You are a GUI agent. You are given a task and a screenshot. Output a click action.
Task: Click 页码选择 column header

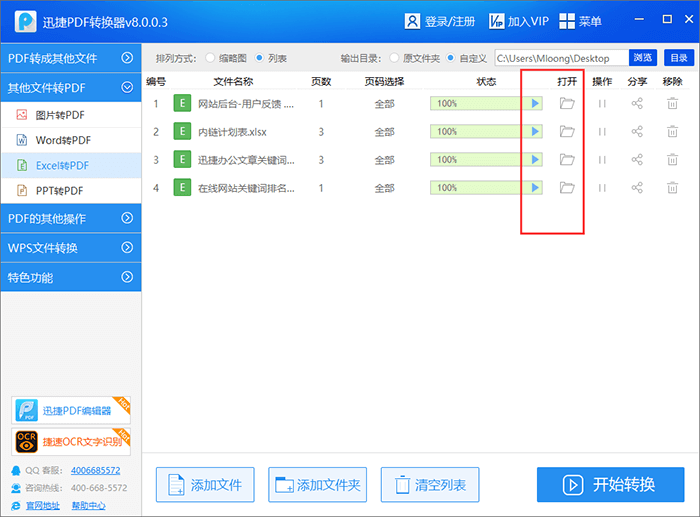(384, 81)
